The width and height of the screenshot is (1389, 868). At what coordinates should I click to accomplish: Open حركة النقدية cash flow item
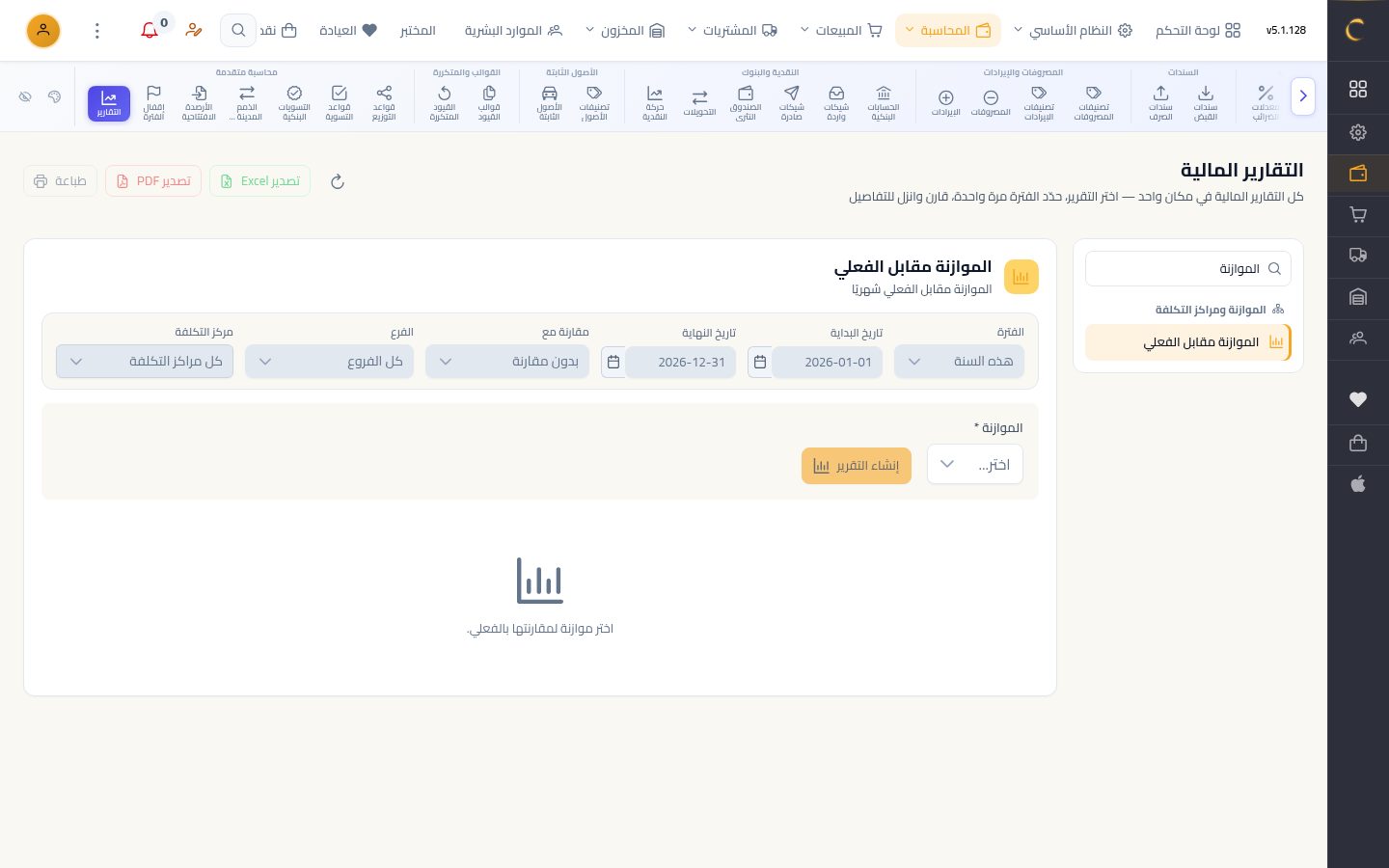(655, 103)
